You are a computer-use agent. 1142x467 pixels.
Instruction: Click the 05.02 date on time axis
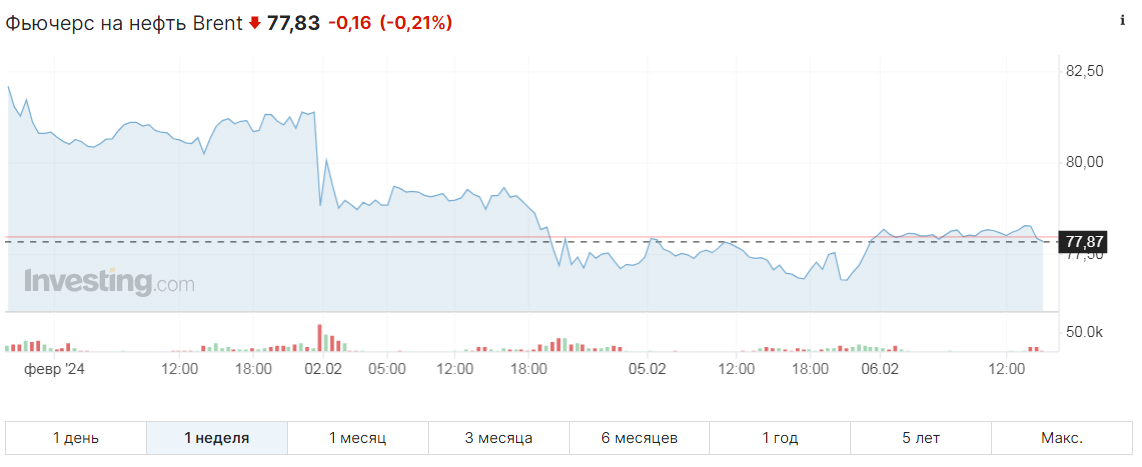pos(647,369)
